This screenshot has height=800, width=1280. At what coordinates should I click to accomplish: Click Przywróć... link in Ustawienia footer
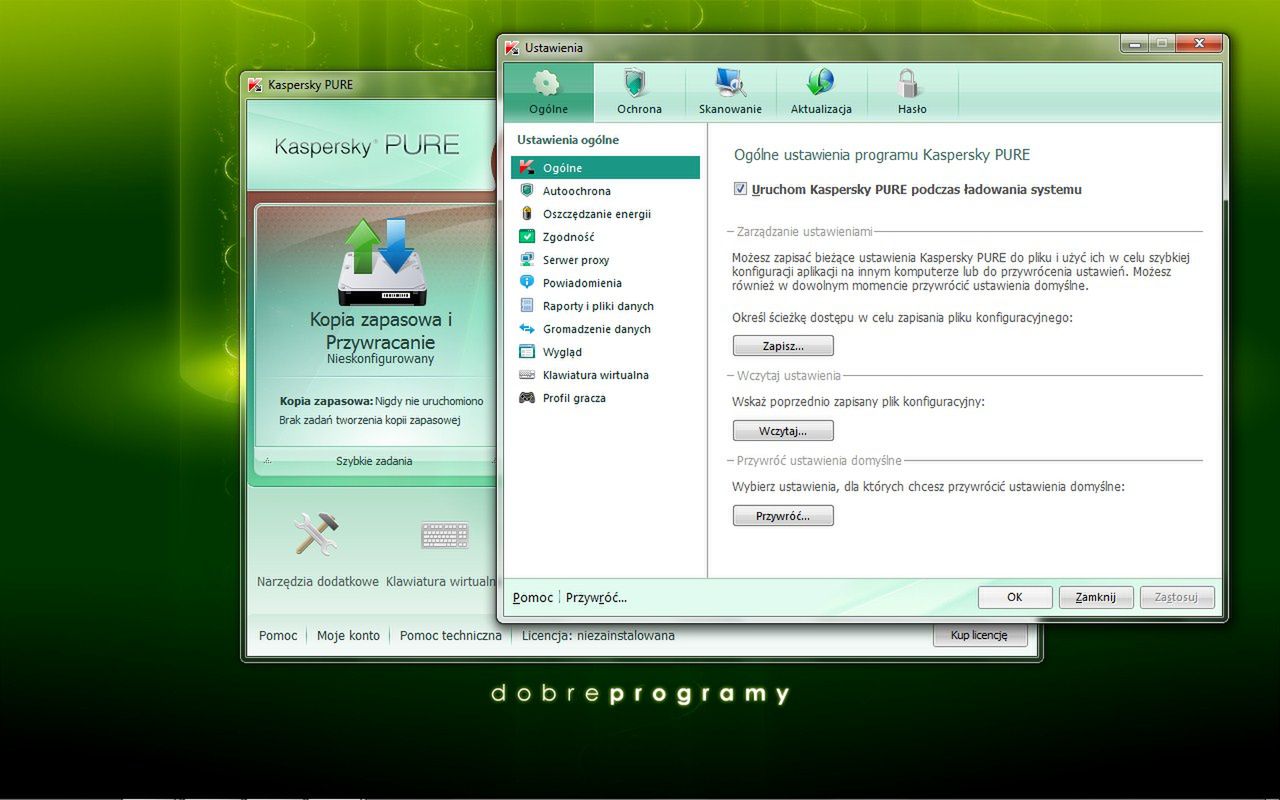click(x=596, y=597)
